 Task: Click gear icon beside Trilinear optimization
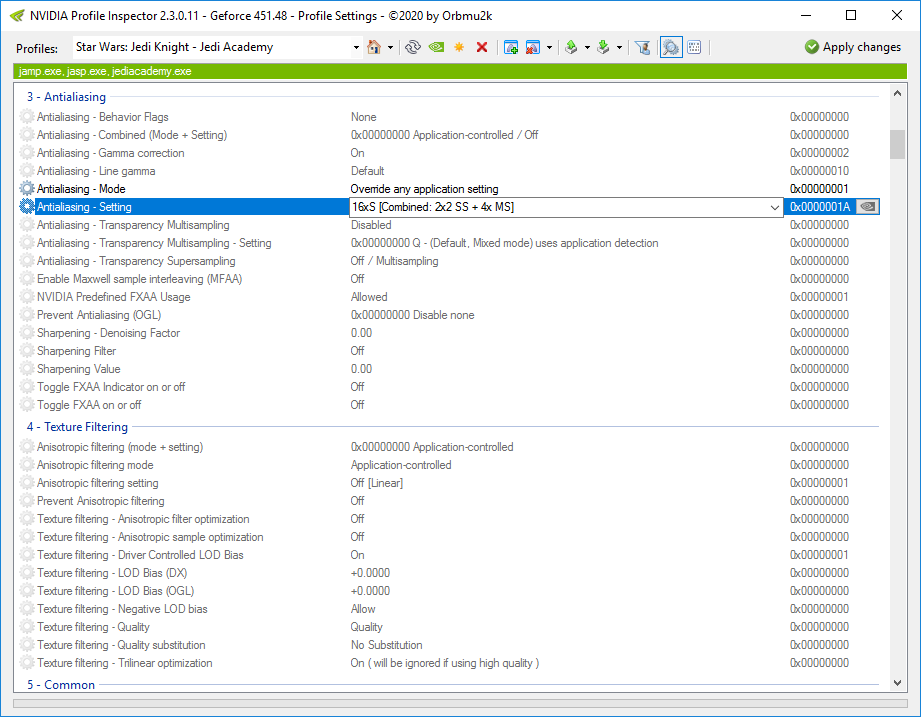click(x=27, y=662)
